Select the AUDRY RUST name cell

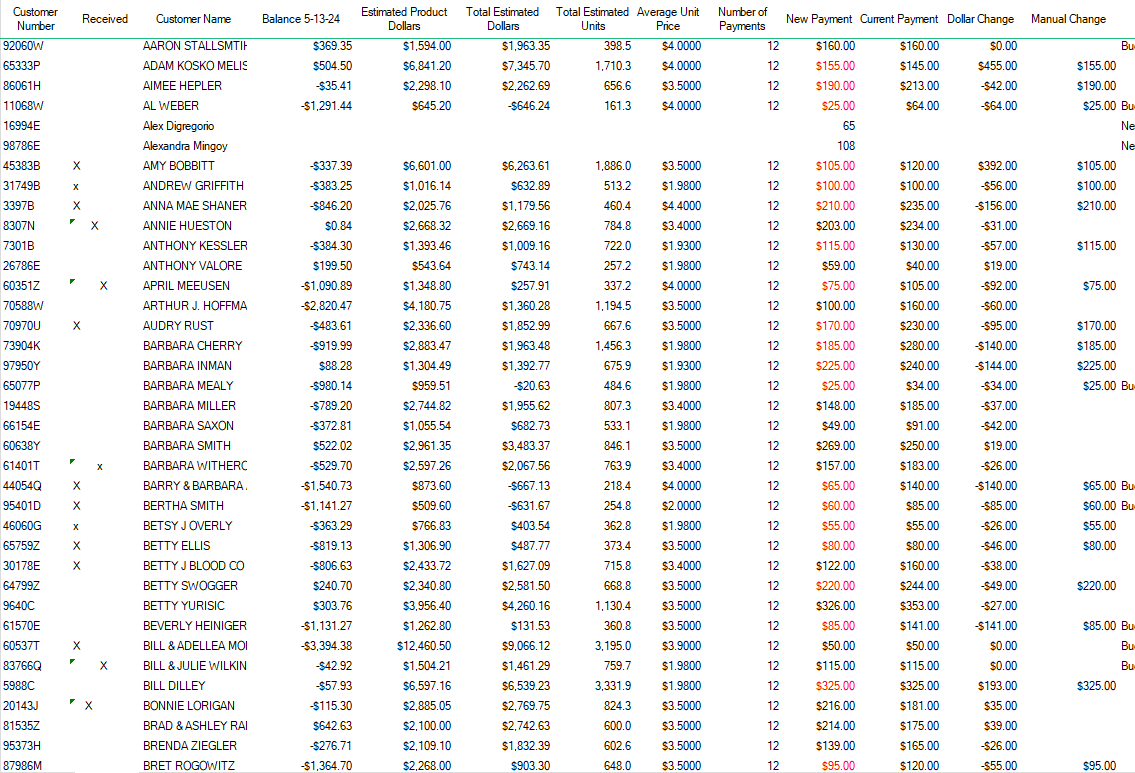pyautogui.click(x=178, y=326)
